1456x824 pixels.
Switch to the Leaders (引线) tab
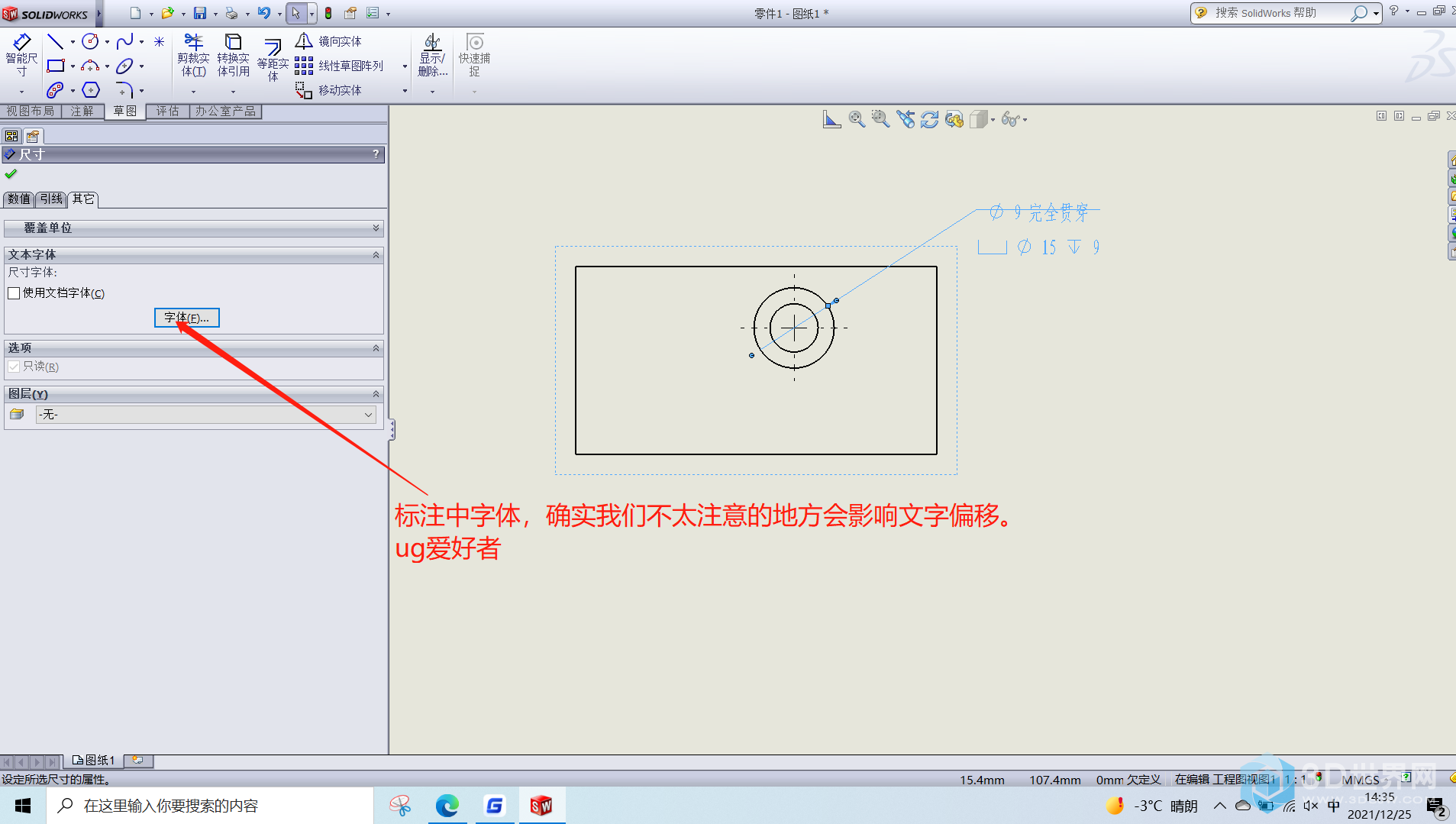[51, 199]
